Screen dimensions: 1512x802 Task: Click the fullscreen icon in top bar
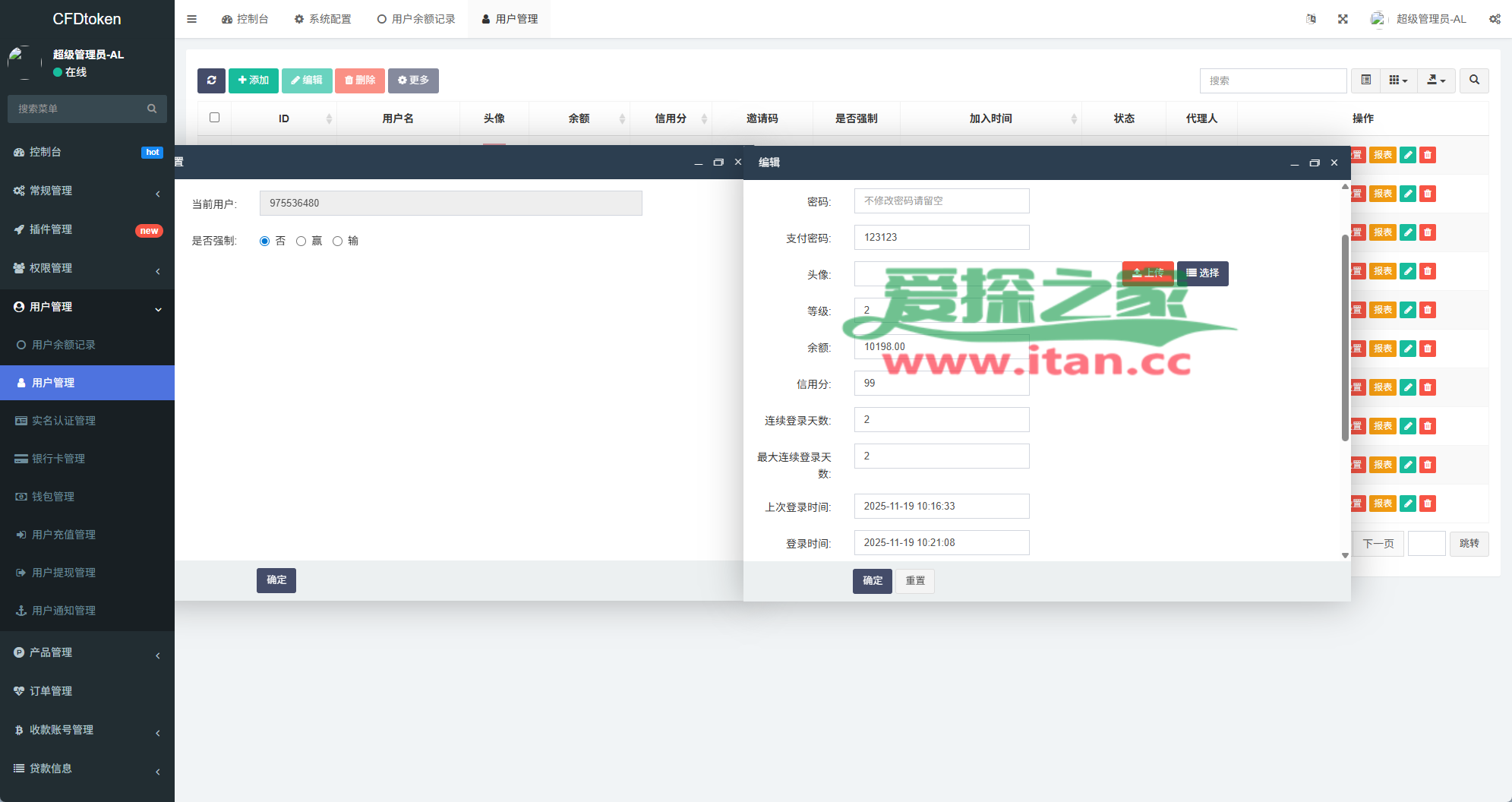(x=1343, y=19)
